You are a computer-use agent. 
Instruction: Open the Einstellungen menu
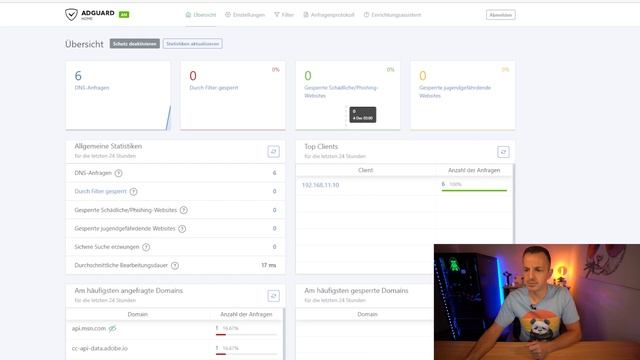click(x=245, y=15)
